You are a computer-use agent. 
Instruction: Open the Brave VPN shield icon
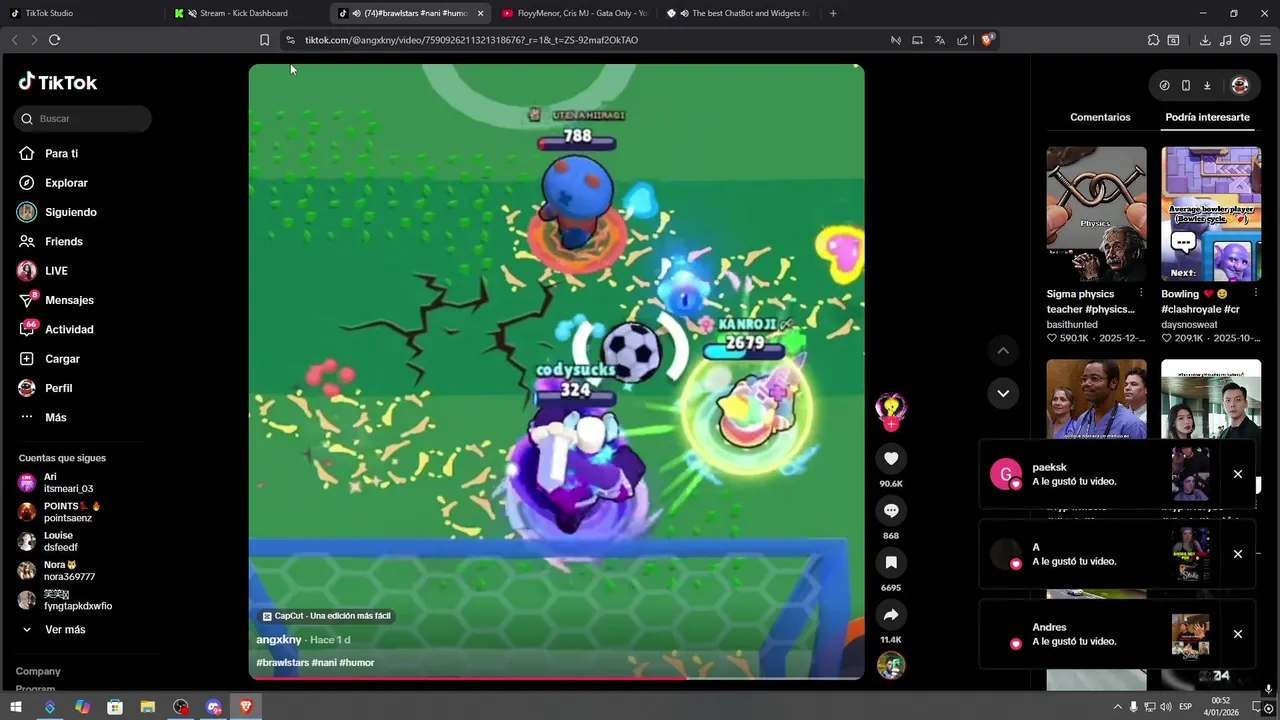1245,40
